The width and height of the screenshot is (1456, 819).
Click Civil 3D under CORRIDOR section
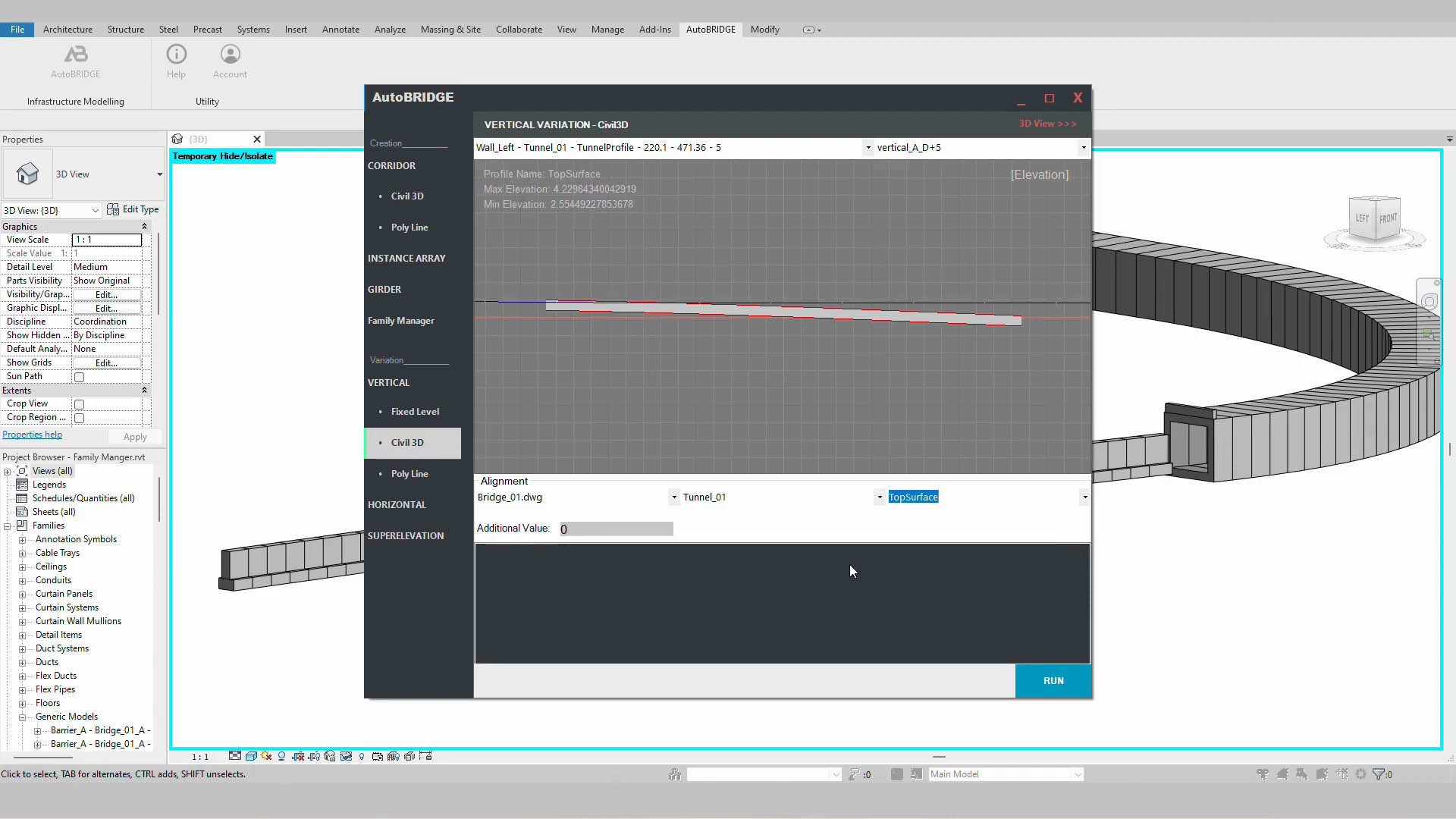pos(407,196)
